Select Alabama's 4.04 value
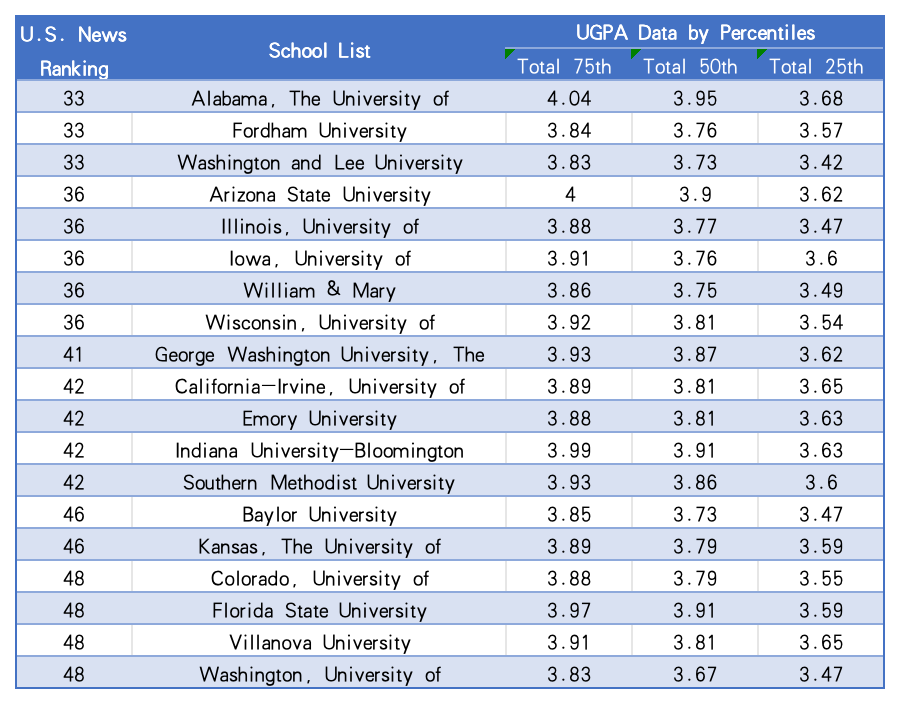The width and height of the screenshot is (900, 704). click(x=569, y=99)
